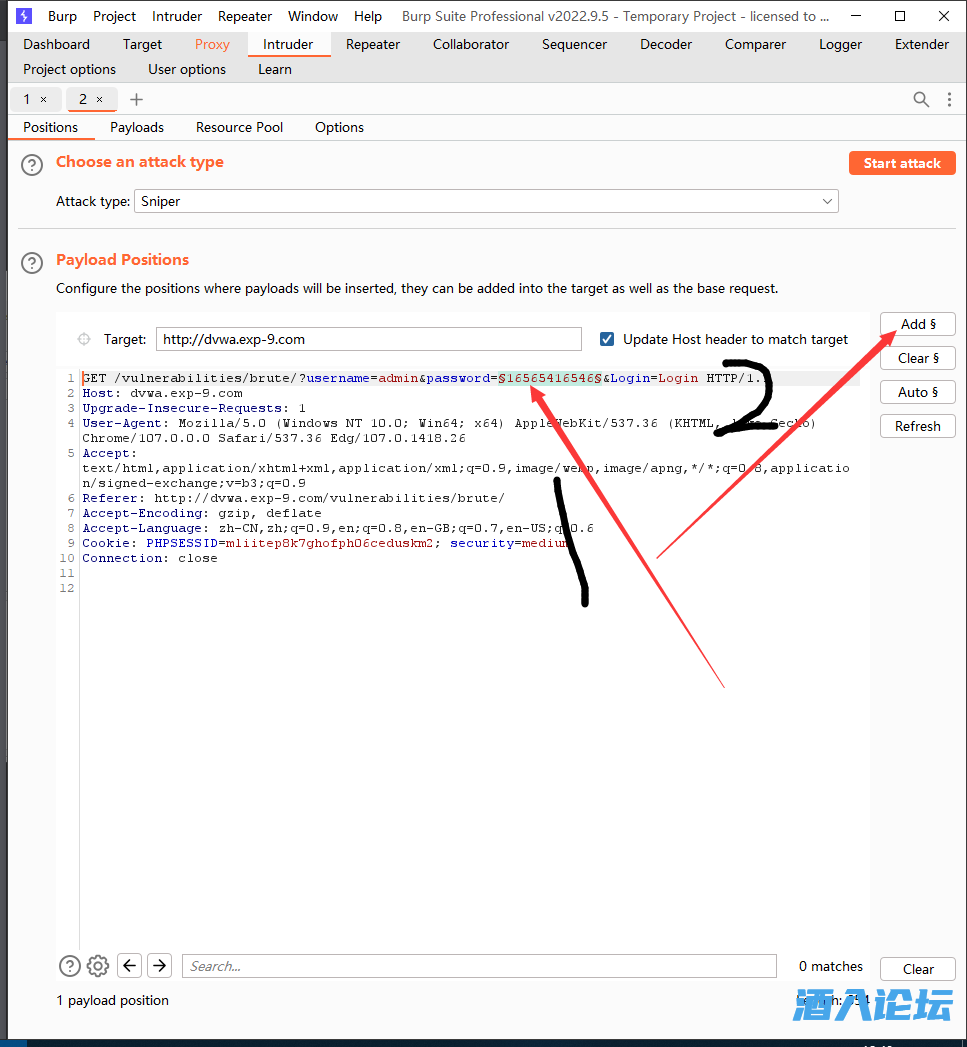Open the Help menu
The width and height of the screenshot is (967, 1047).
click(368, 16)
